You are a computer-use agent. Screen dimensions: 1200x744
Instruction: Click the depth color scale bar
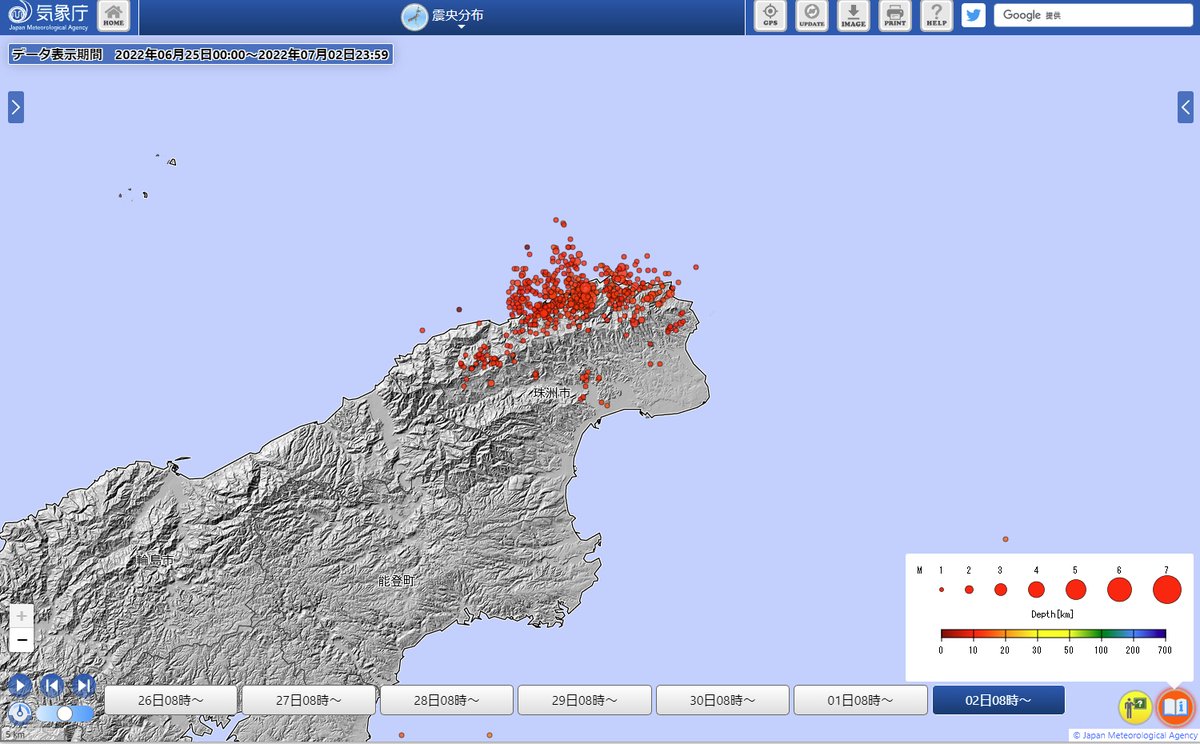1053,634
